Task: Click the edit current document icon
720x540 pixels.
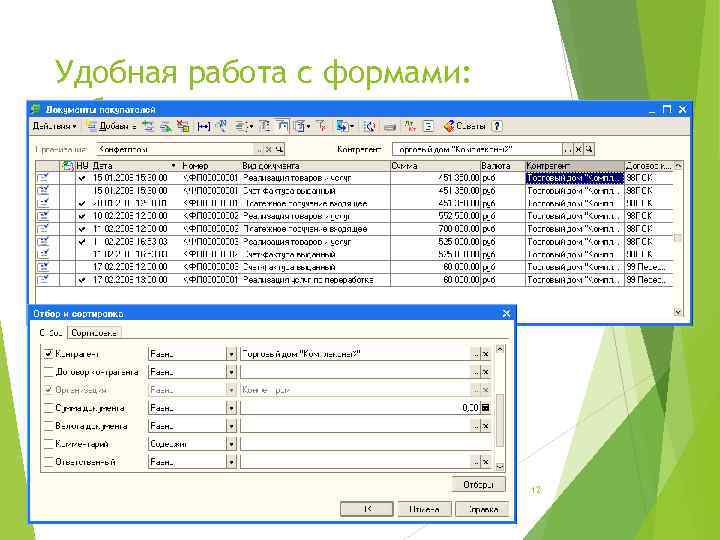Action: click(165, 126)
